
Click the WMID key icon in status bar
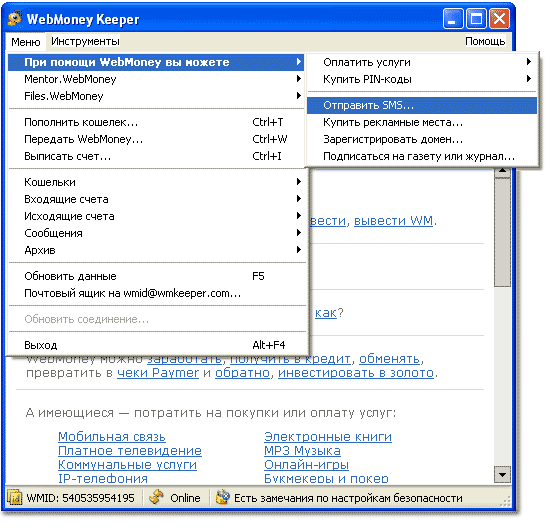14,497
